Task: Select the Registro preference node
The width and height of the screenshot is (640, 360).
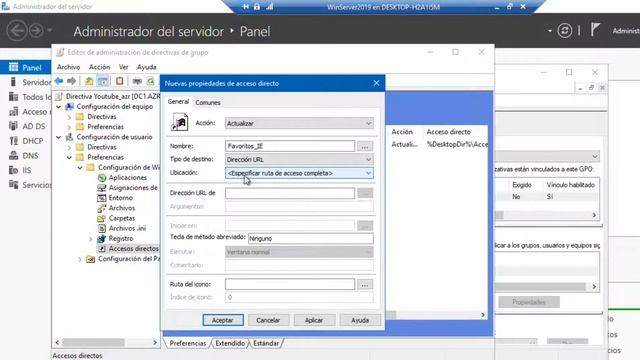Action: pyautogui.click(x=121, y=238)
